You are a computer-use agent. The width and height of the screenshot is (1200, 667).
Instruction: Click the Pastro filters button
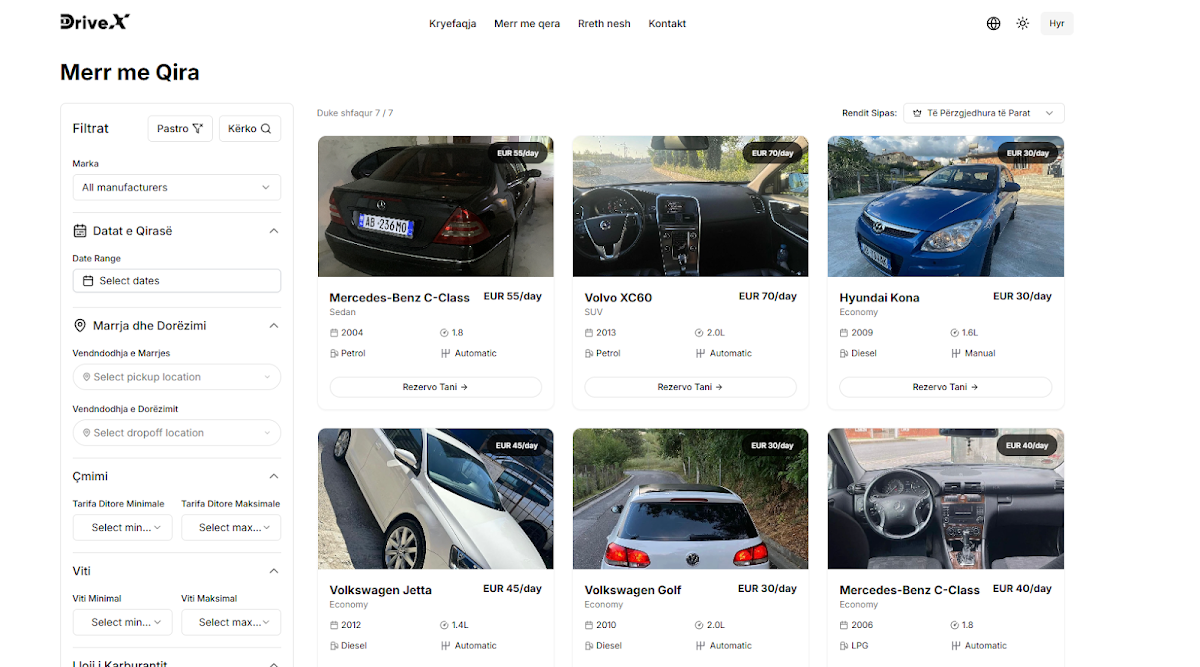pos(180,128)
